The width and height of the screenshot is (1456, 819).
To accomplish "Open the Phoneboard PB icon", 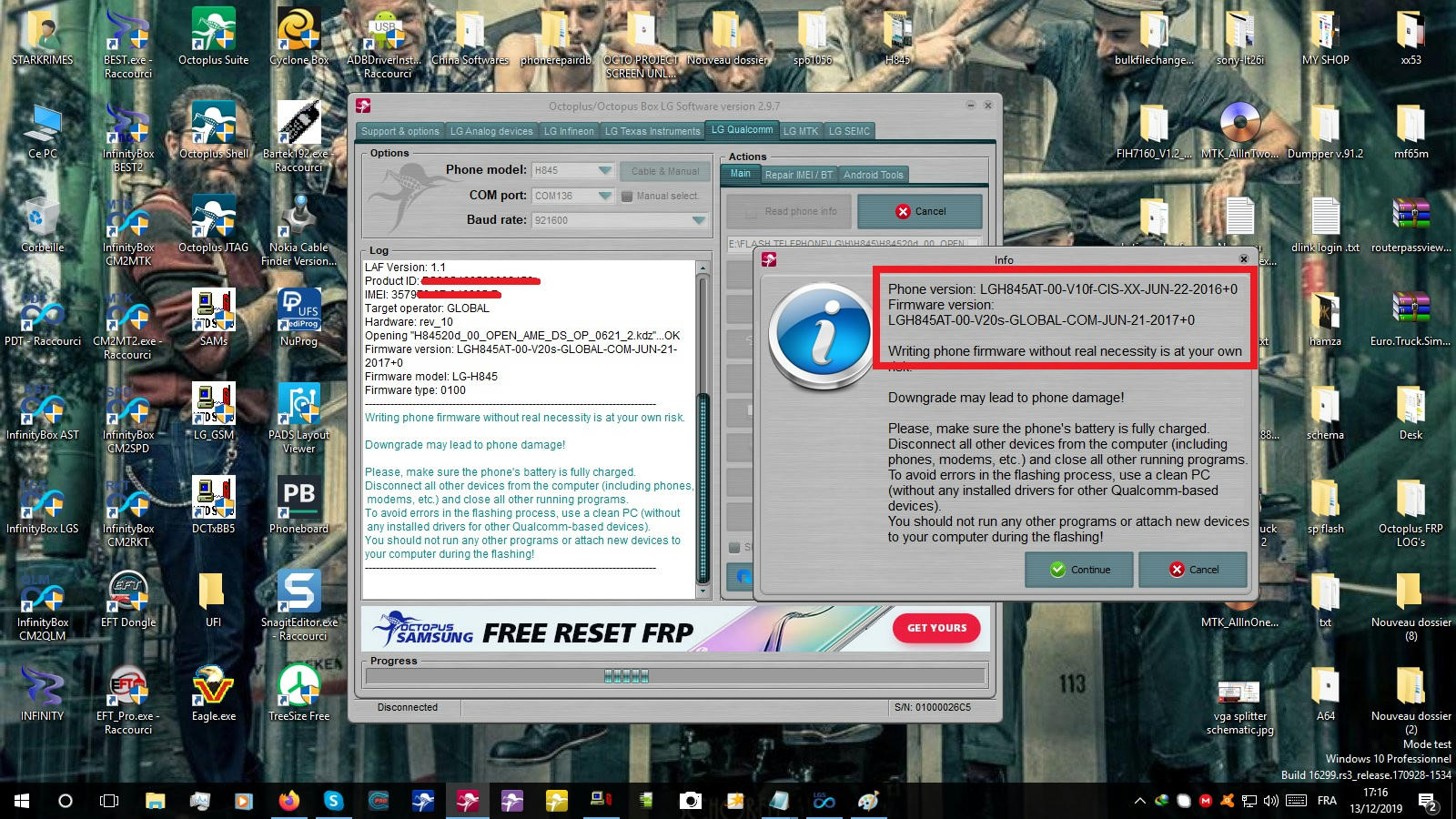I will tap(298, 503).
